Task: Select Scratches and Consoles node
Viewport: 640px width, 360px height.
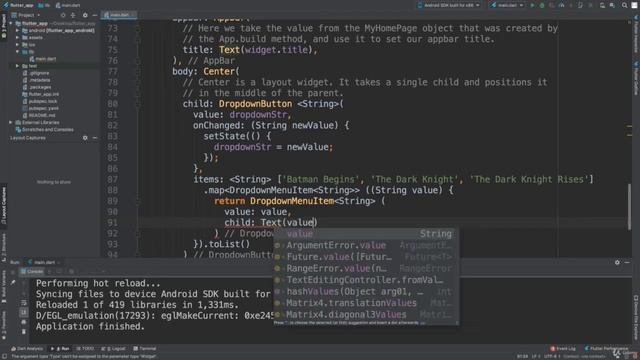Action: pos(44,130)
